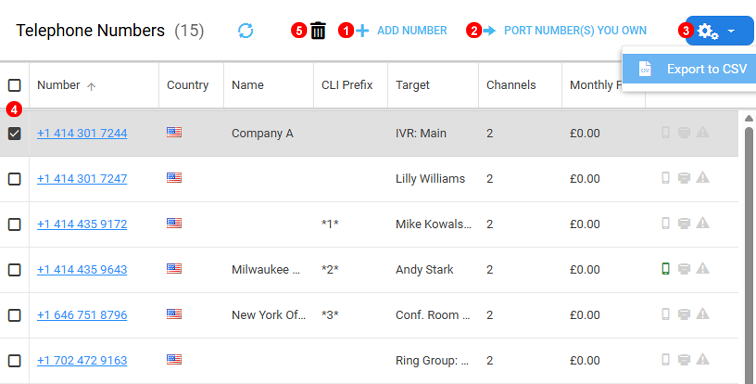The image size is (756, 384).
Task: Check the box for +1 414 435 9172
Action: click(x=14, y=224)
